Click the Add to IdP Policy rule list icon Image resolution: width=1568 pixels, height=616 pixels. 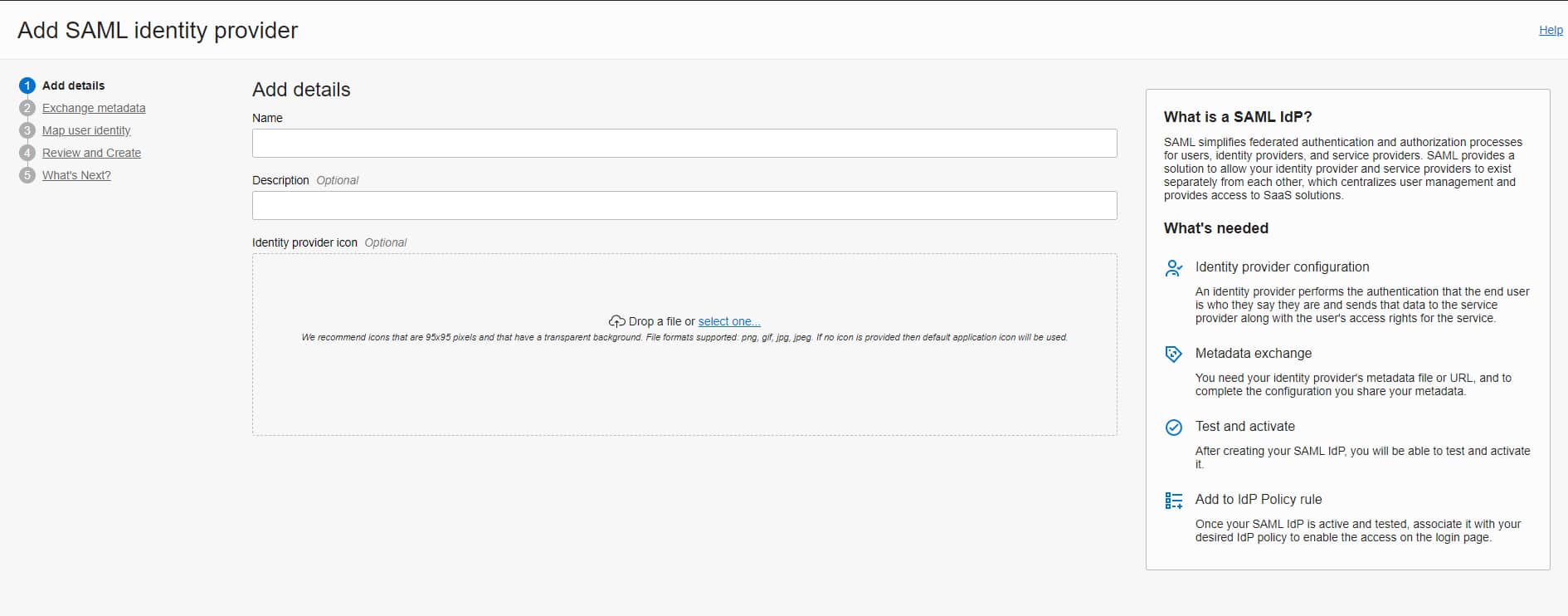pyautogui.click(x=1174, y=501)
